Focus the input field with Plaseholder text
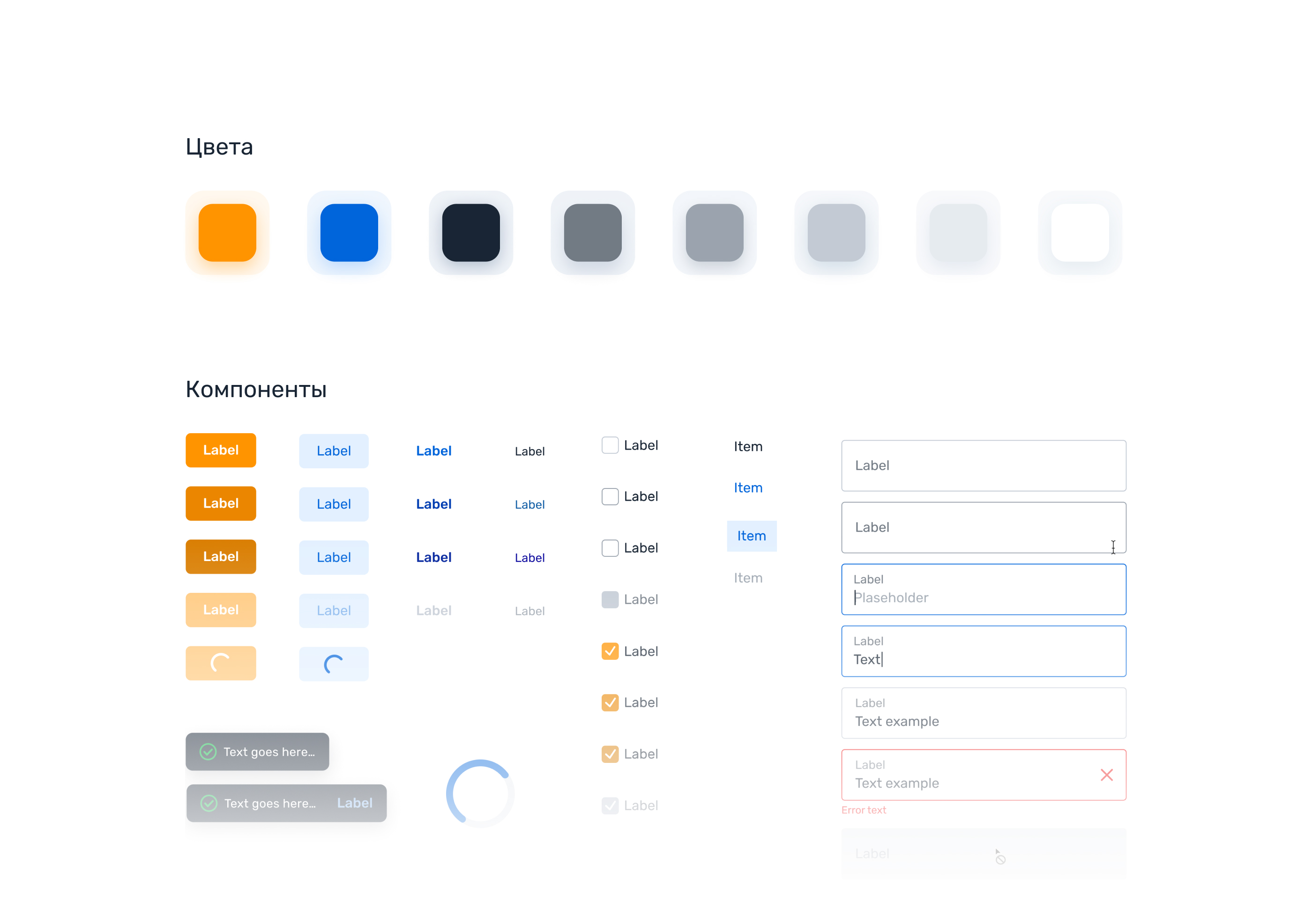 (983, 589)
